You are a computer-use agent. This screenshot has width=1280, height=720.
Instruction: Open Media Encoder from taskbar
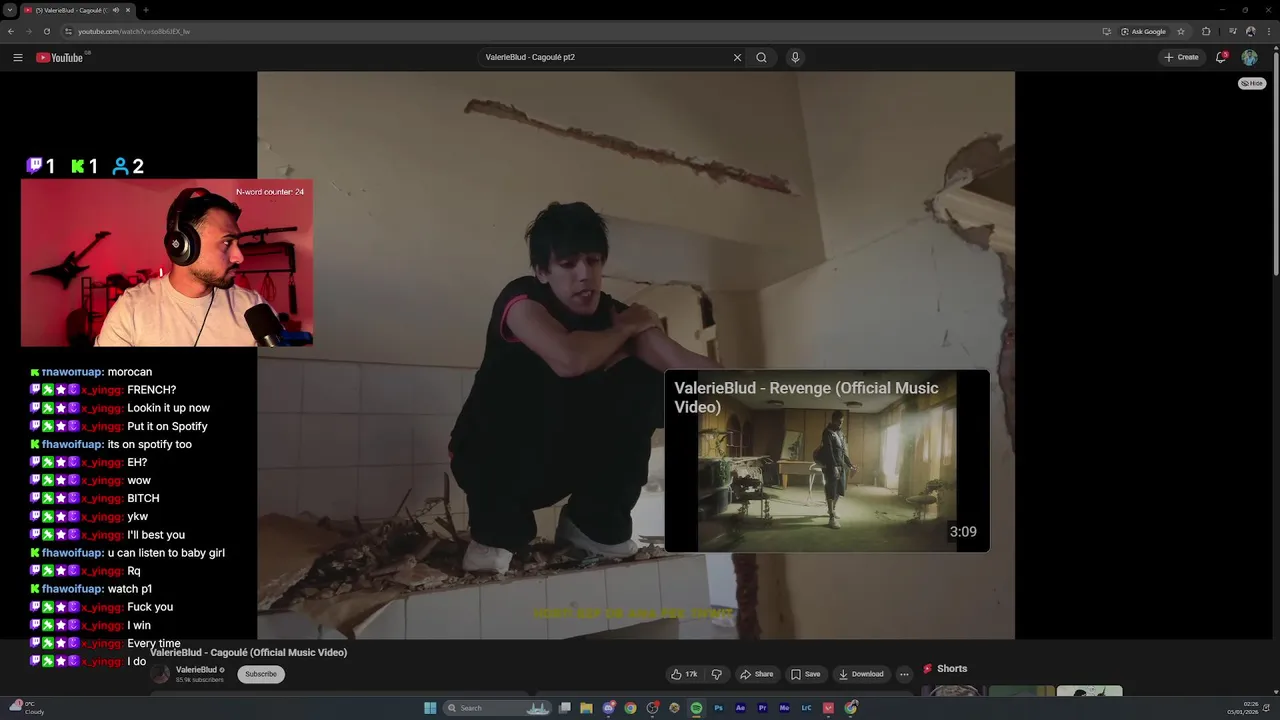[x=784, y=708]
